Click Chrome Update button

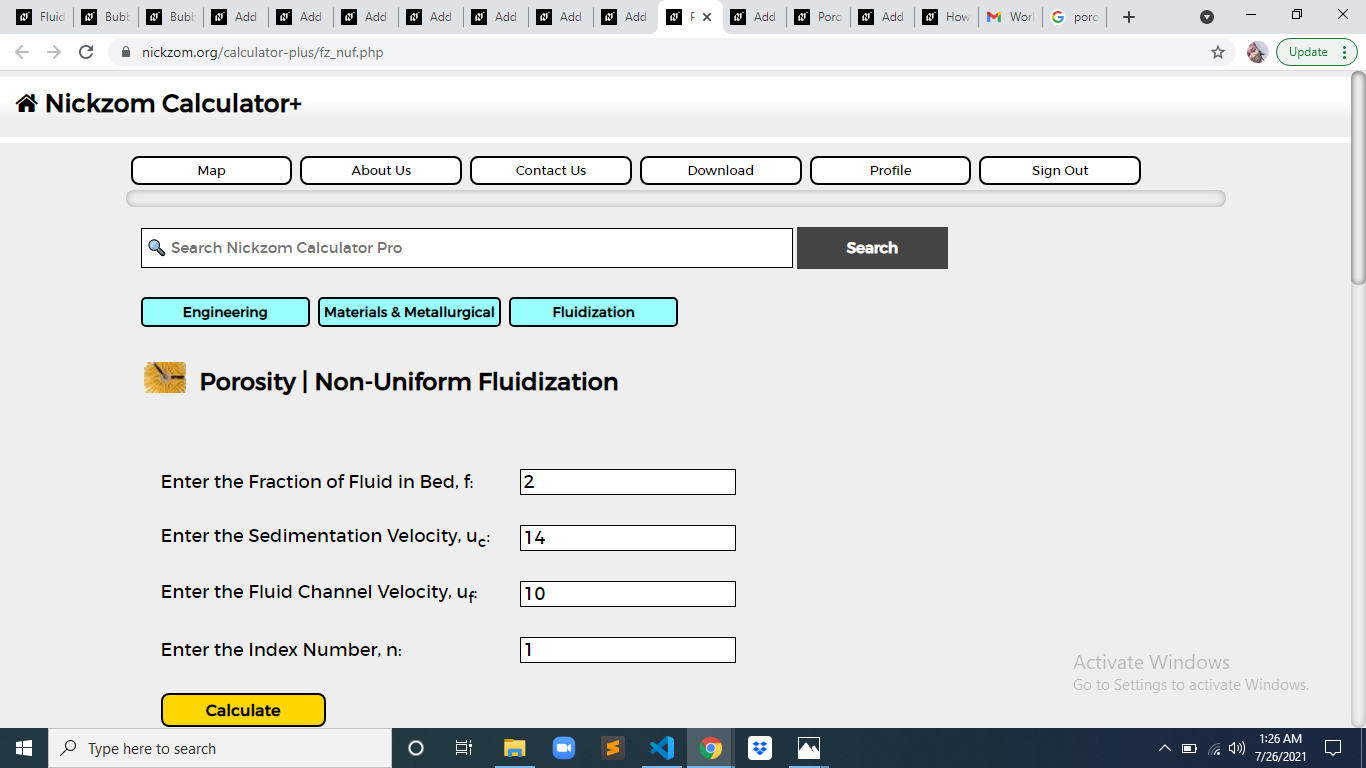click(x=1316, y=52)
